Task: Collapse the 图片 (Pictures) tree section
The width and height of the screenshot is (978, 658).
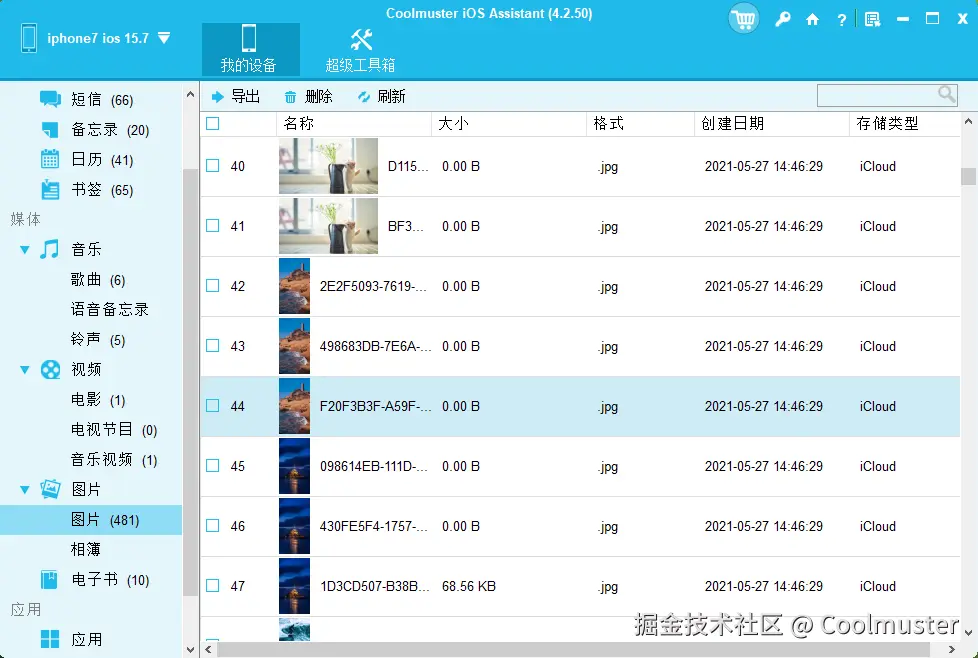Action: coord(23,489)
